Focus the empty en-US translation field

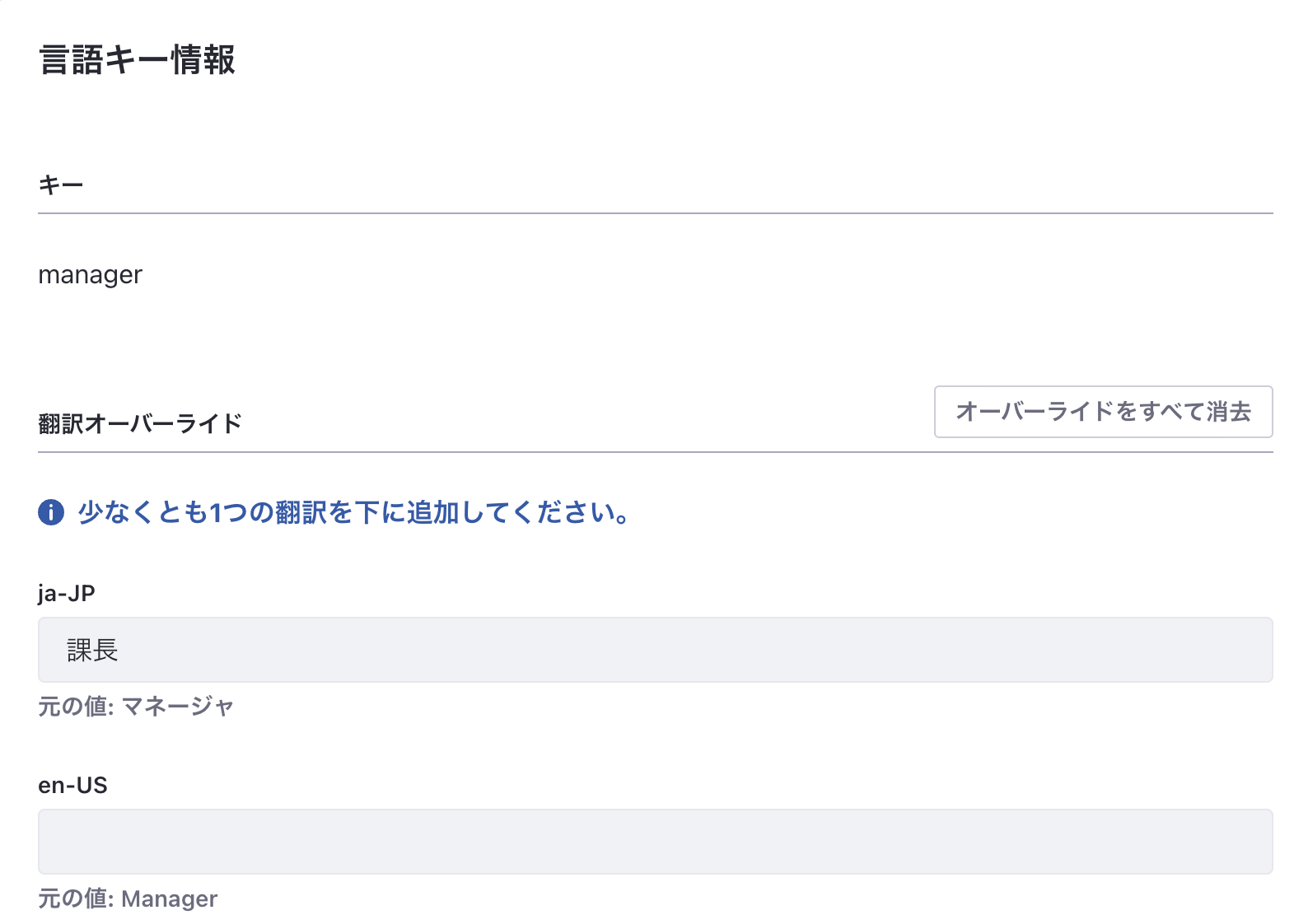click(655, 842)
